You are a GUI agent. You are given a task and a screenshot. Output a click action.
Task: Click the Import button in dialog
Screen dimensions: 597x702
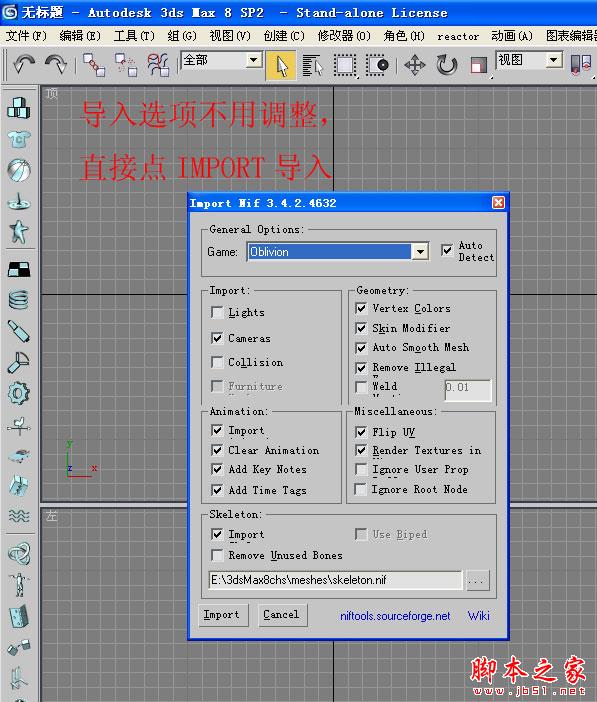pos(222,615)
